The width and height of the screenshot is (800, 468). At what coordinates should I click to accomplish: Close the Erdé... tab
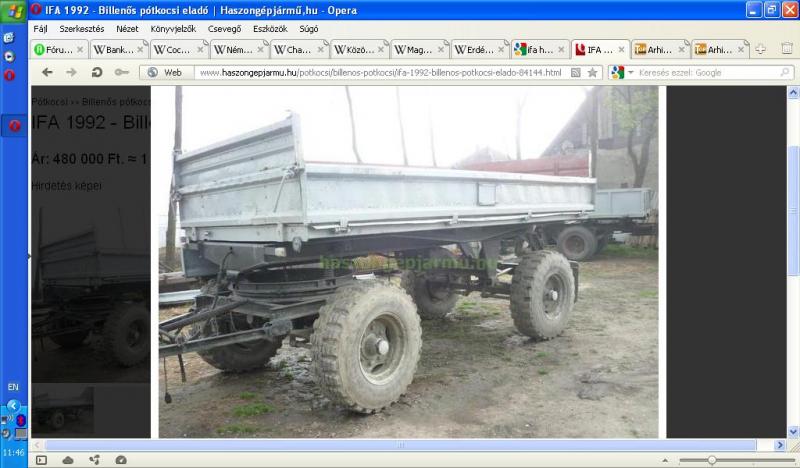click(x=502, y=50)
